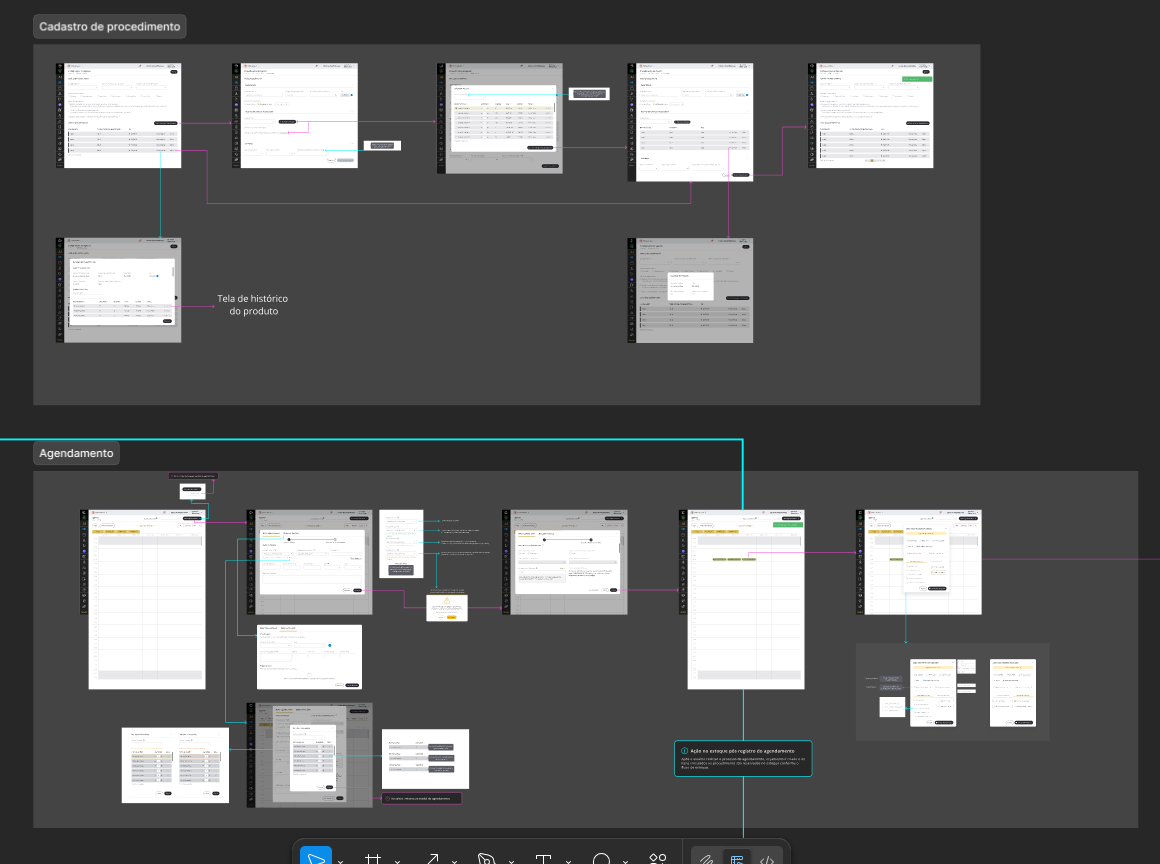Select white frame with two product tables
The height and width of the screenshot is (864, 1160).
click(x=175, y=766)
